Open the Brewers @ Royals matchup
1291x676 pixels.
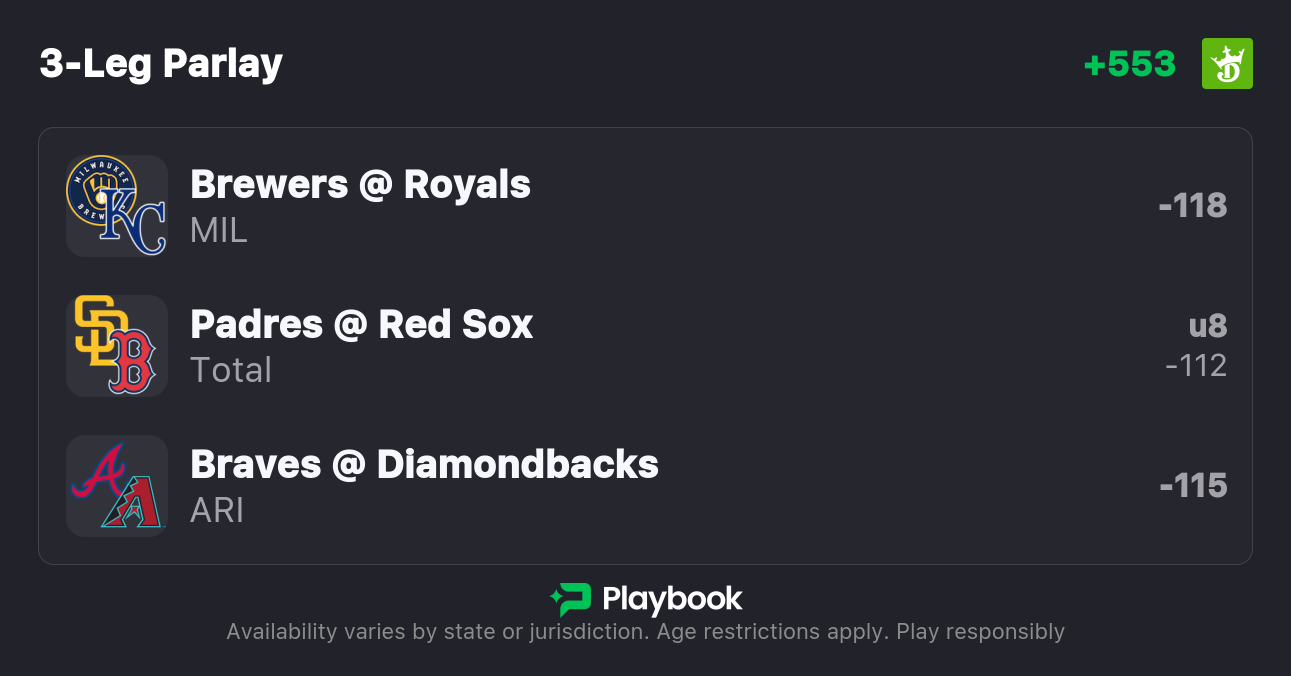(360, 185)
